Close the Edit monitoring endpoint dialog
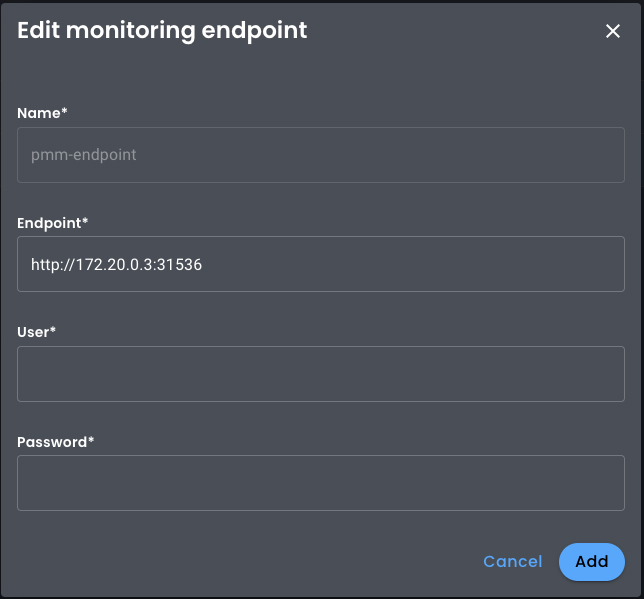644x599 pixels. [613, 31]
